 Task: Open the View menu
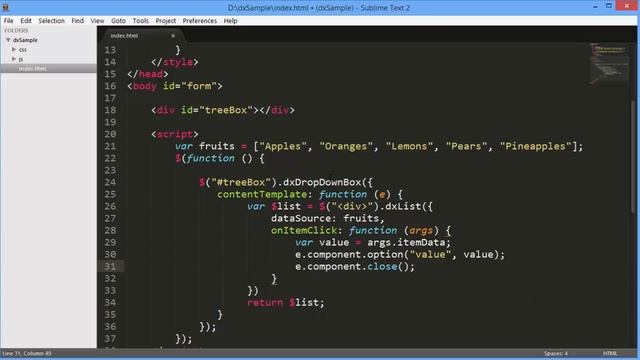click(x=97, y=21)
